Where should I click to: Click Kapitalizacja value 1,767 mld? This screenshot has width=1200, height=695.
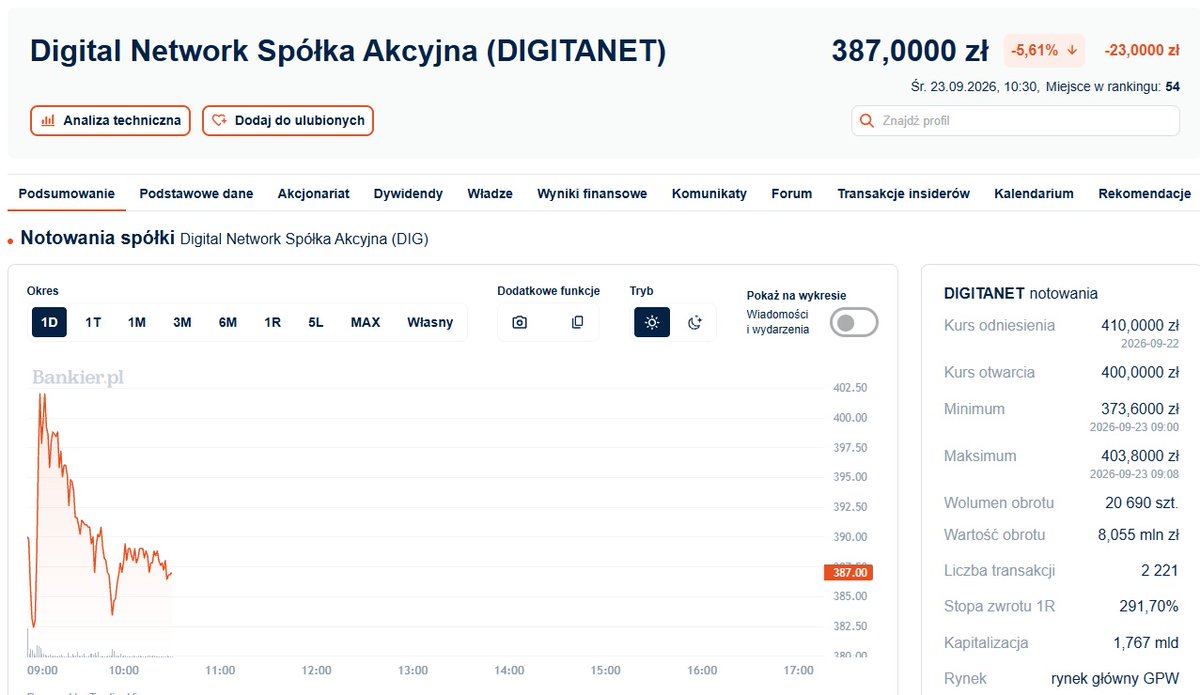1146,643
